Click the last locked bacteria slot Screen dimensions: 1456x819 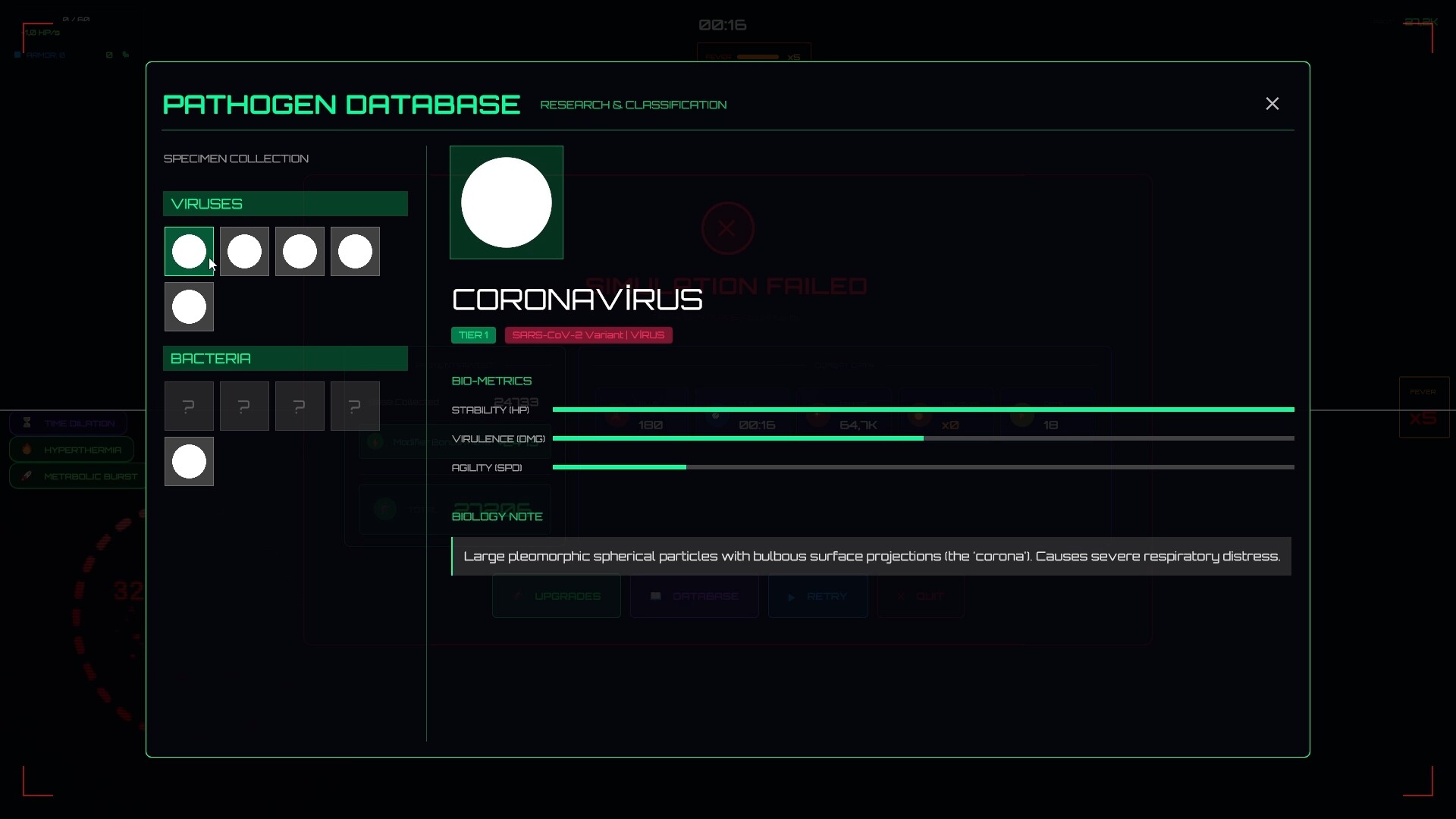pos(355,406)
